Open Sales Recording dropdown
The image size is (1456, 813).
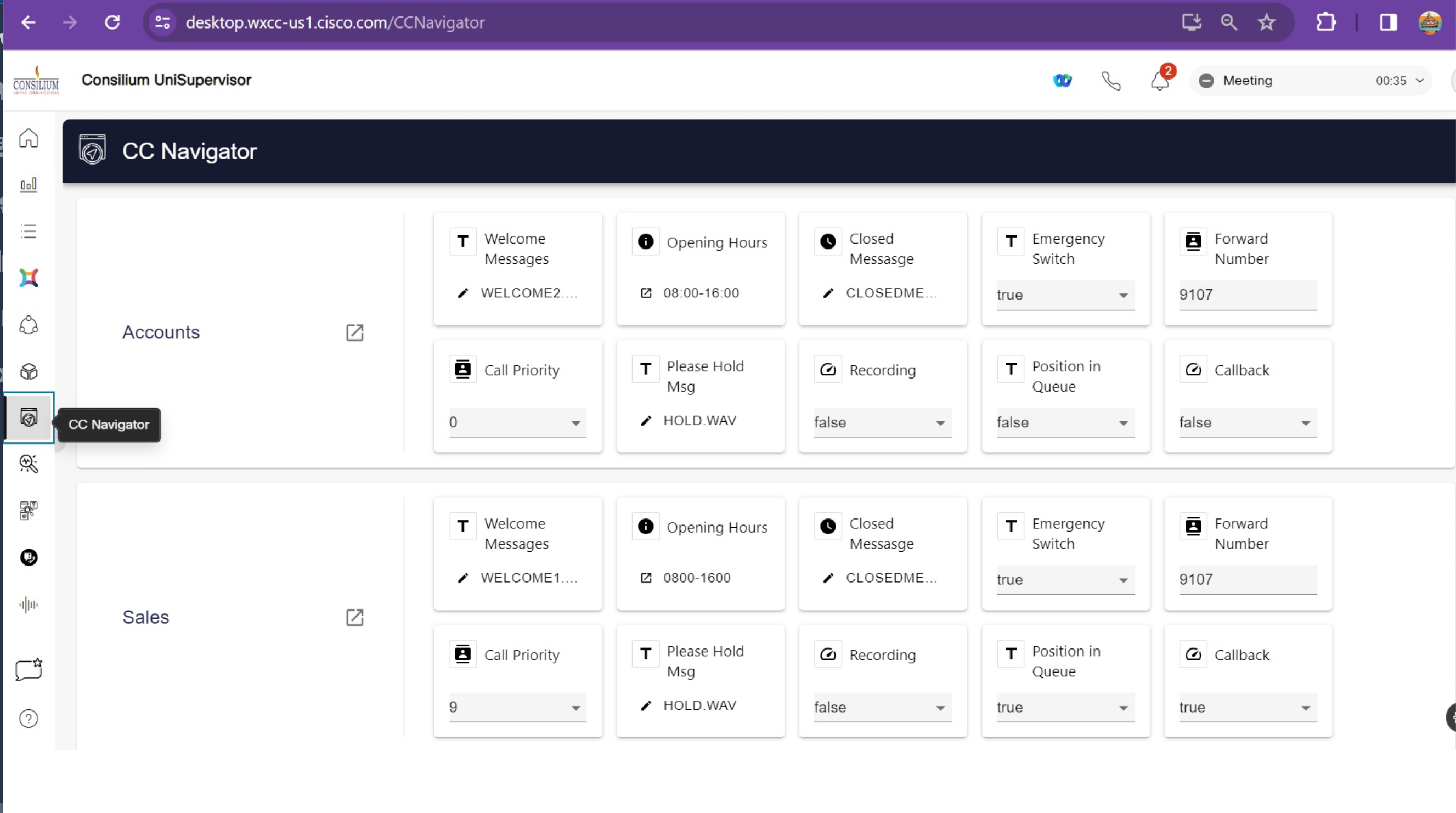point(883,707)
